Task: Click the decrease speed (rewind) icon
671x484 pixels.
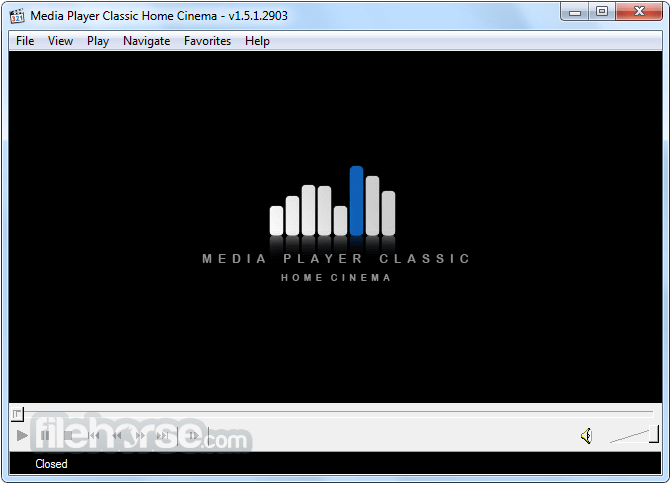Action: [117, 436]
